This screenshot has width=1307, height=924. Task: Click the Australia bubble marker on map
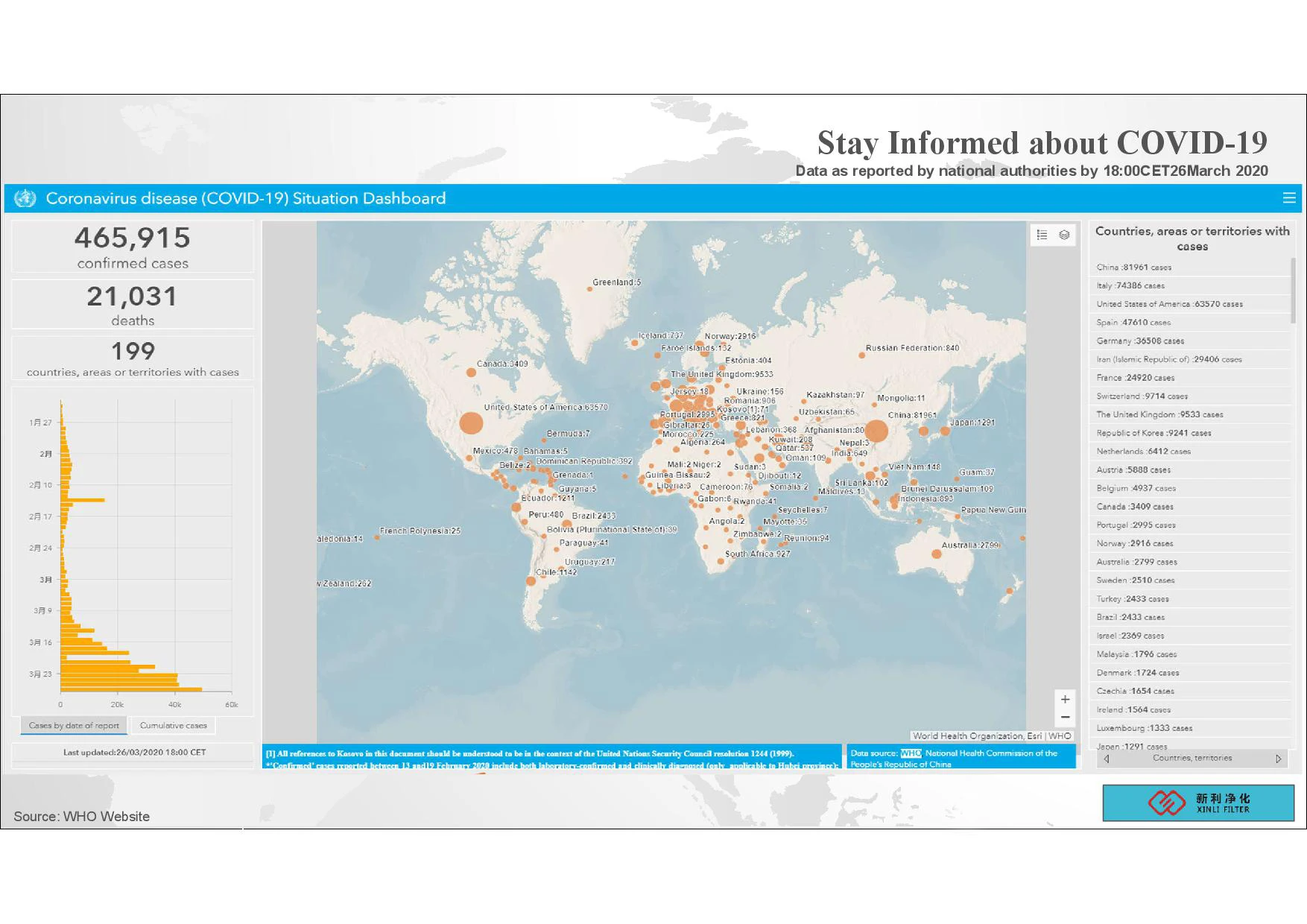tap(937, 554)
